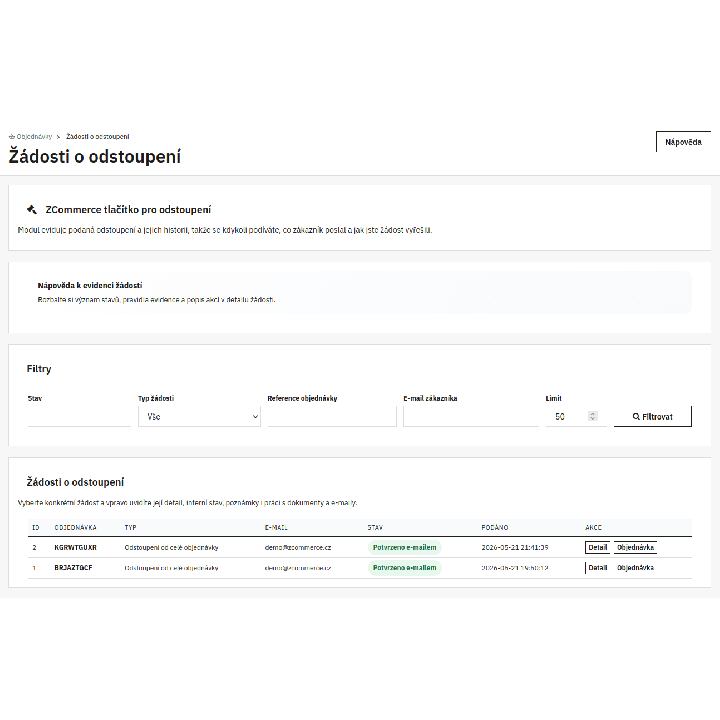Image resolution: width=720 pixels, height=720 pixels.
Task: Click the Reference objednávky input field
Action: [332, 416]
